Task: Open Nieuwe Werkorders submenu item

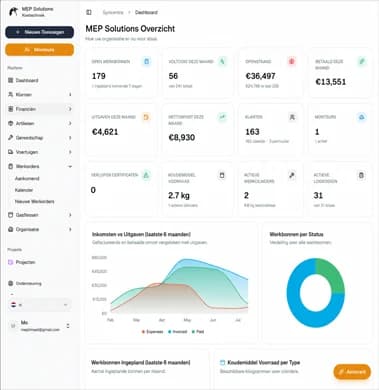Action: pos(35,202)
